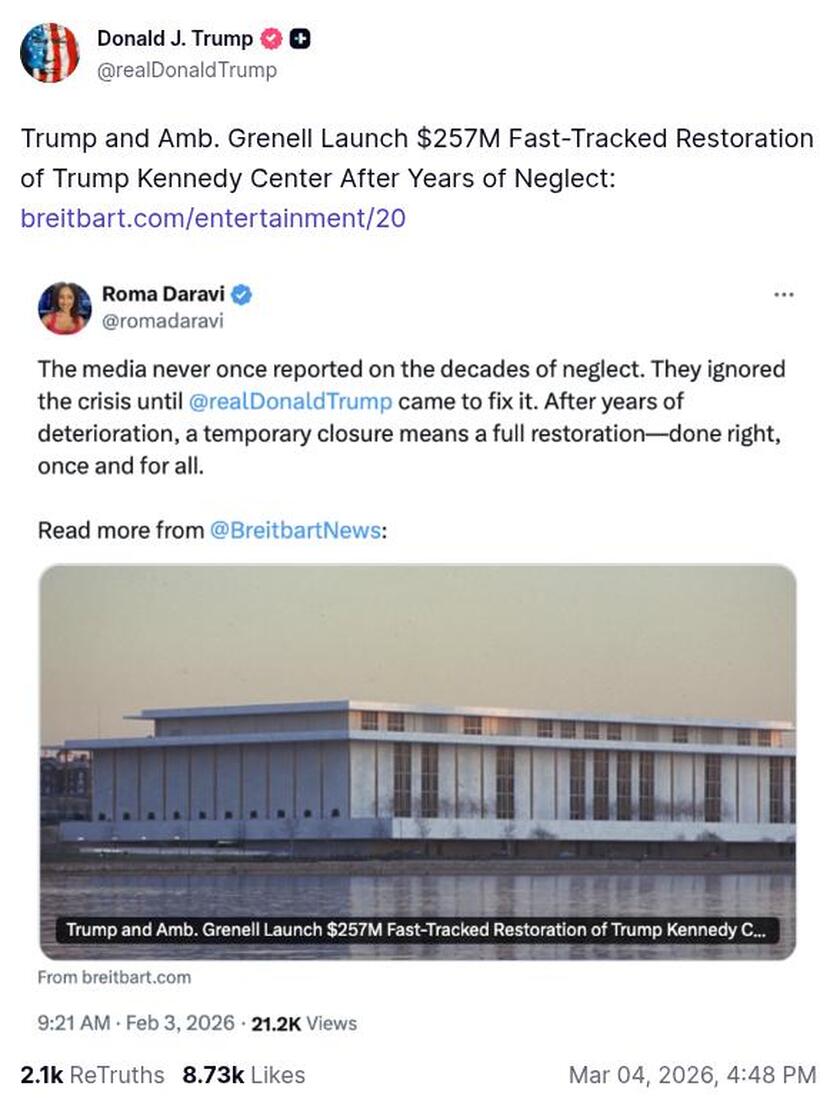
Task: Click the @BreitbartNews mention
Action: click(295, 530)
